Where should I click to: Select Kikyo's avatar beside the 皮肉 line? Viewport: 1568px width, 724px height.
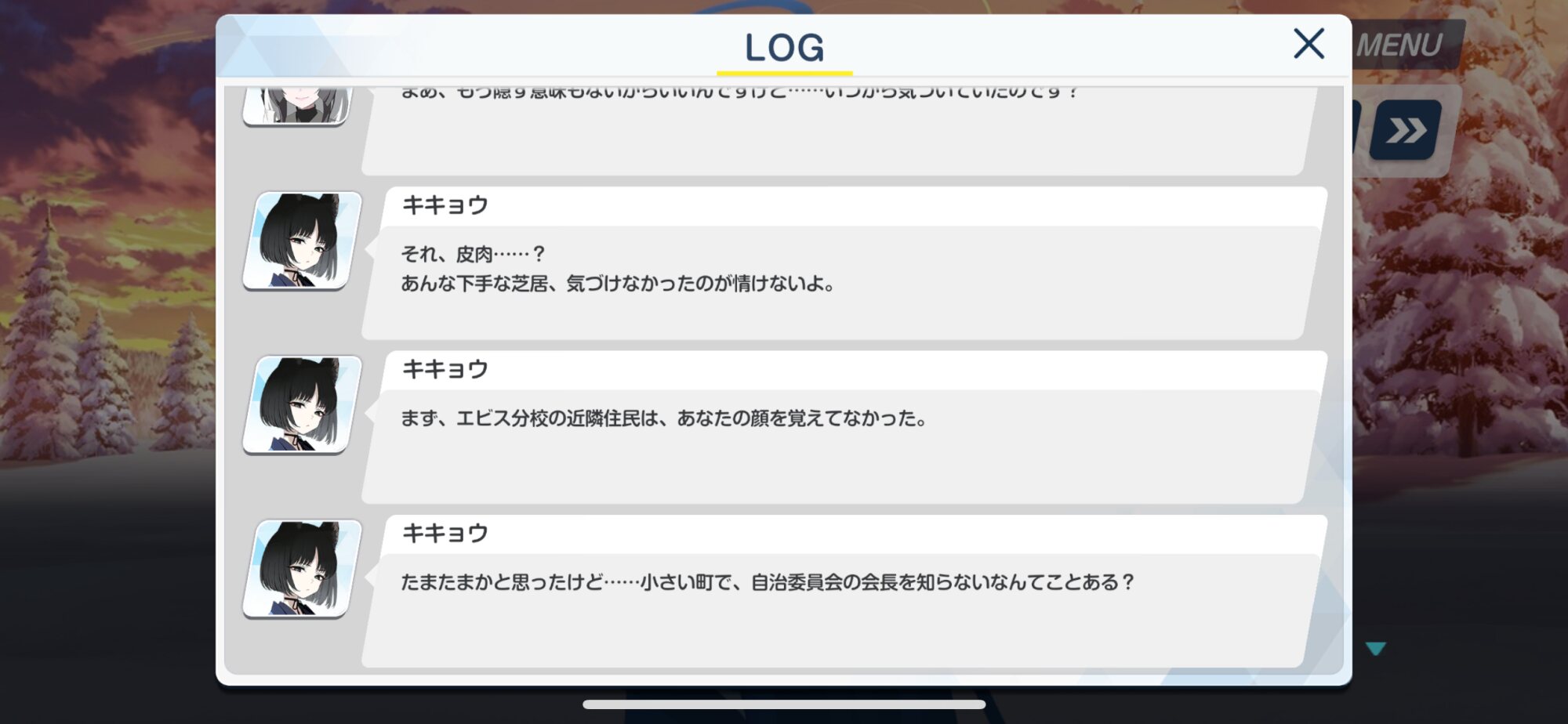(303, 241)
